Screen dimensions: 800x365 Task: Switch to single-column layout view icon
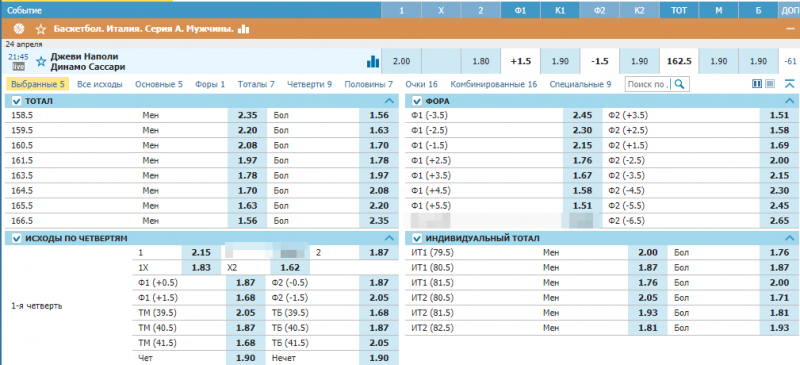coord(770,84)
